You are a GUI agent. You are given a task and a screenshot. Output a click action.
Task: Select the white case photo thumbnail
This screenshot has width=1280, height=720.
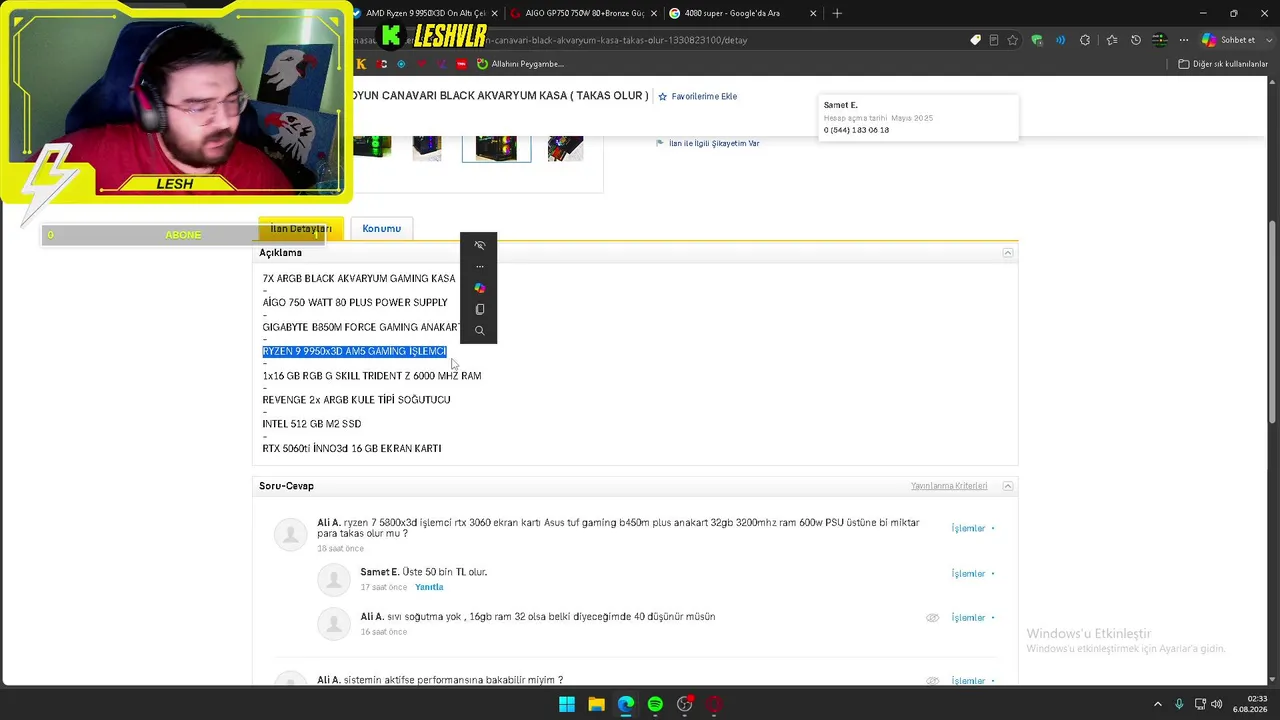pos(427,147)
